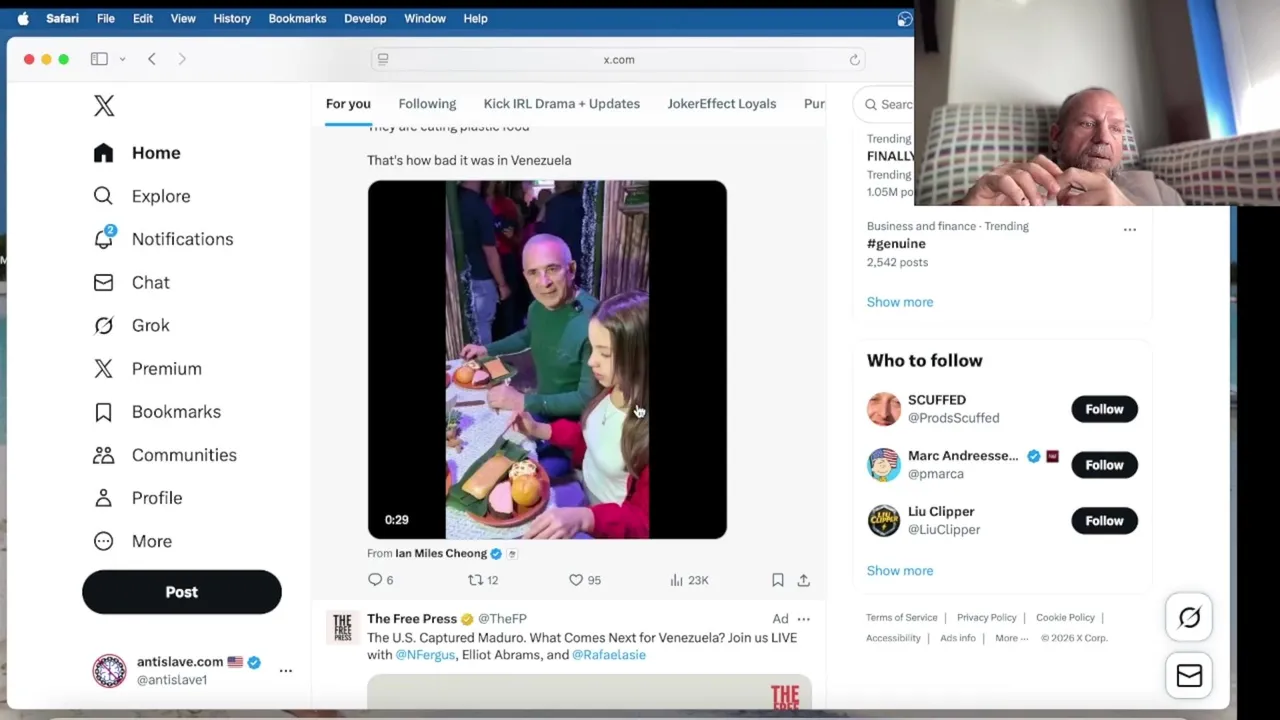Open Home in sidebar
This screenshot has width=1280, height=720.
pos(137,153)
